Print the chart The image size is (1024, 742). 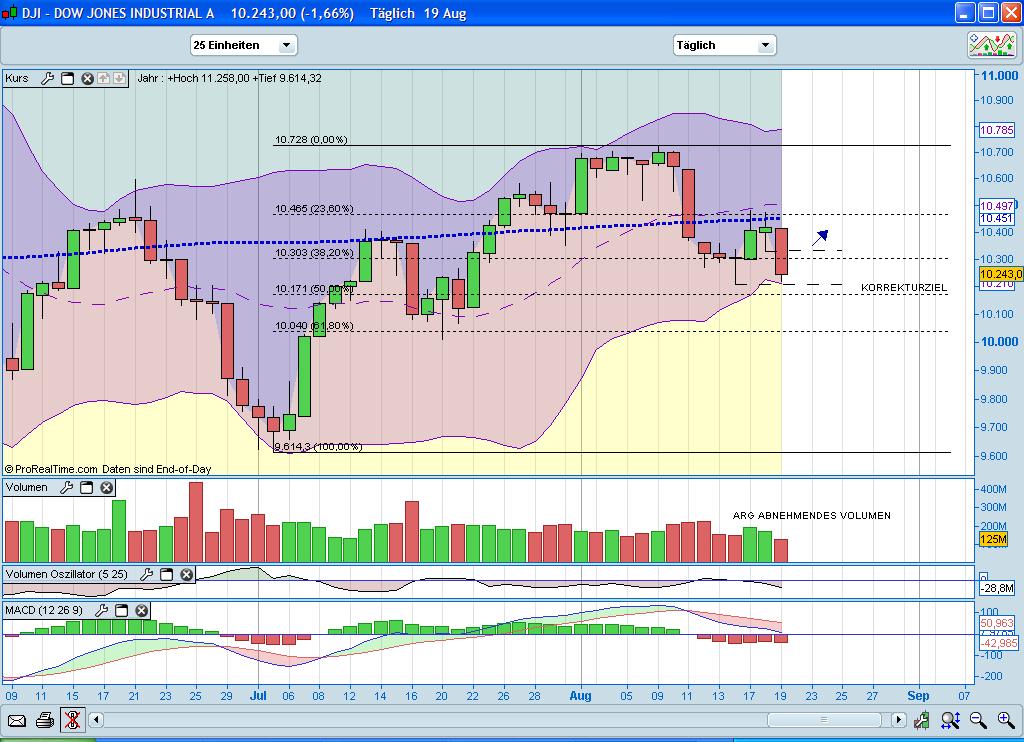tap(44, 720)
